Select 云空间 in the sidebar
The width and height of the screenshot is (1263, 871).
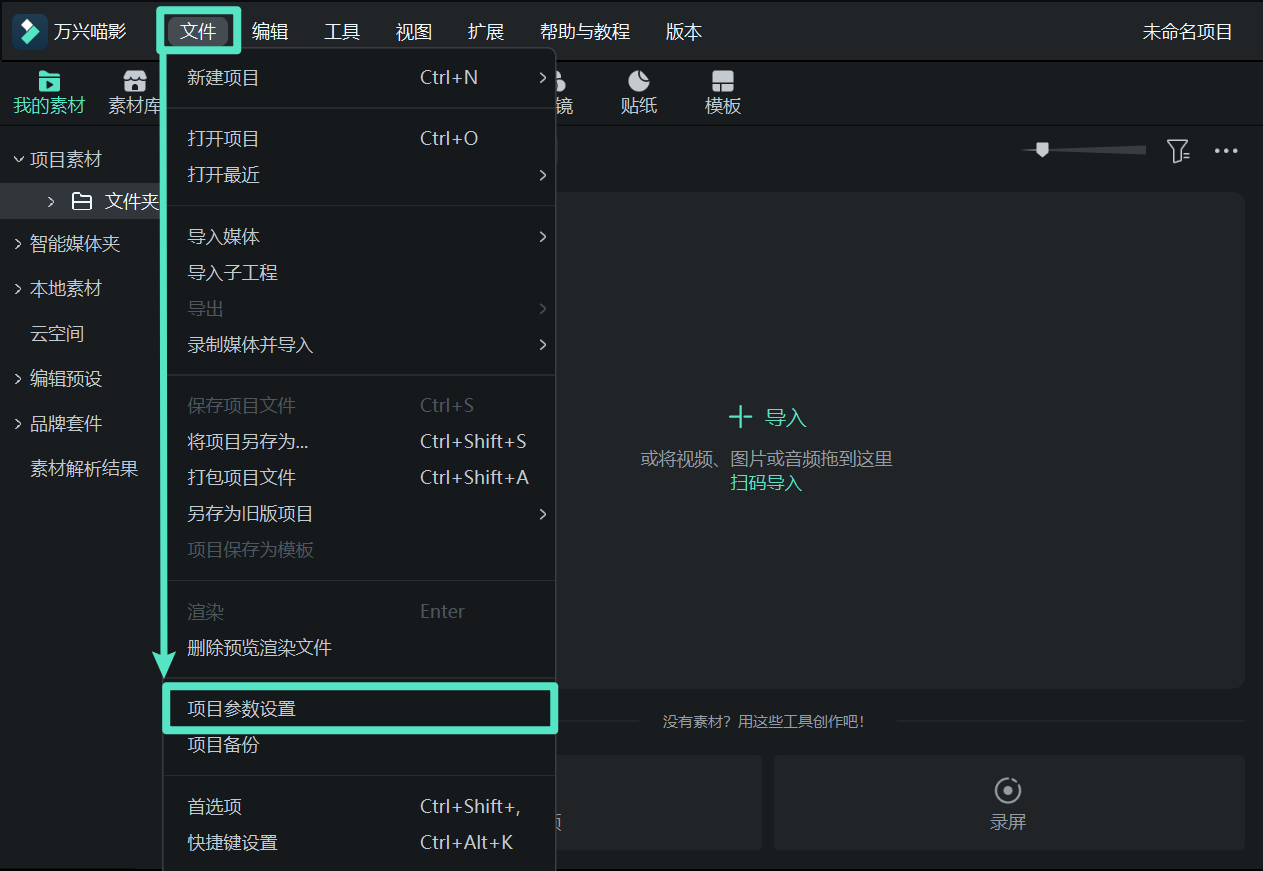pyautogui.click(x=57, y=334)
